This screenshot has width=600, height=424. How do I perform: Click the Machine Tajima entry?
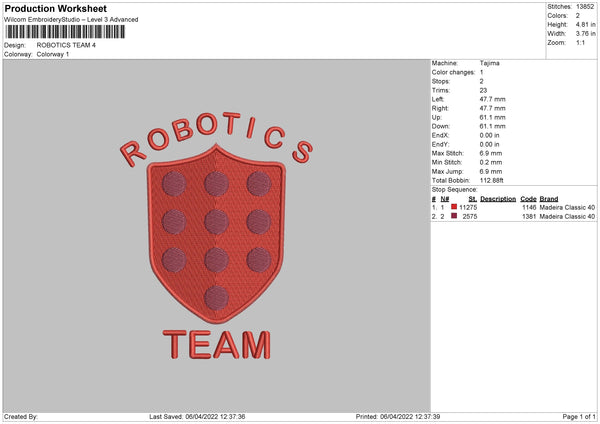[x=490, y=63]
